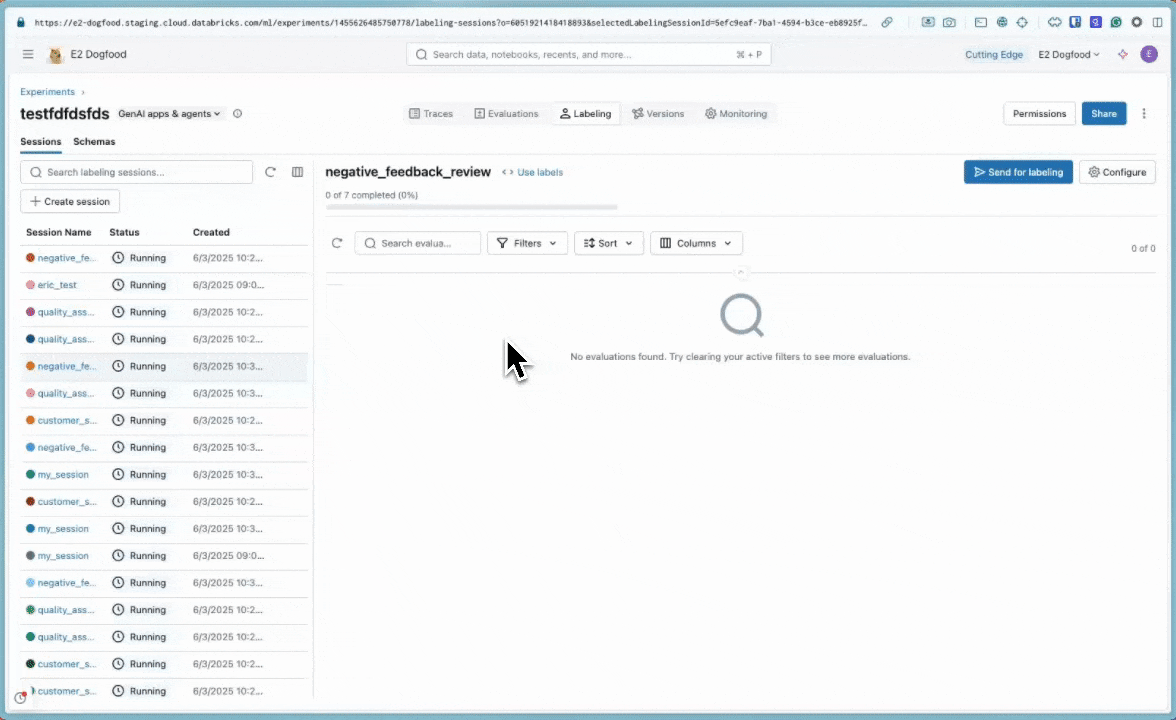Refresh the evaluations table
The height and width of the screenshot is (720, 1176).
[337, 243]
